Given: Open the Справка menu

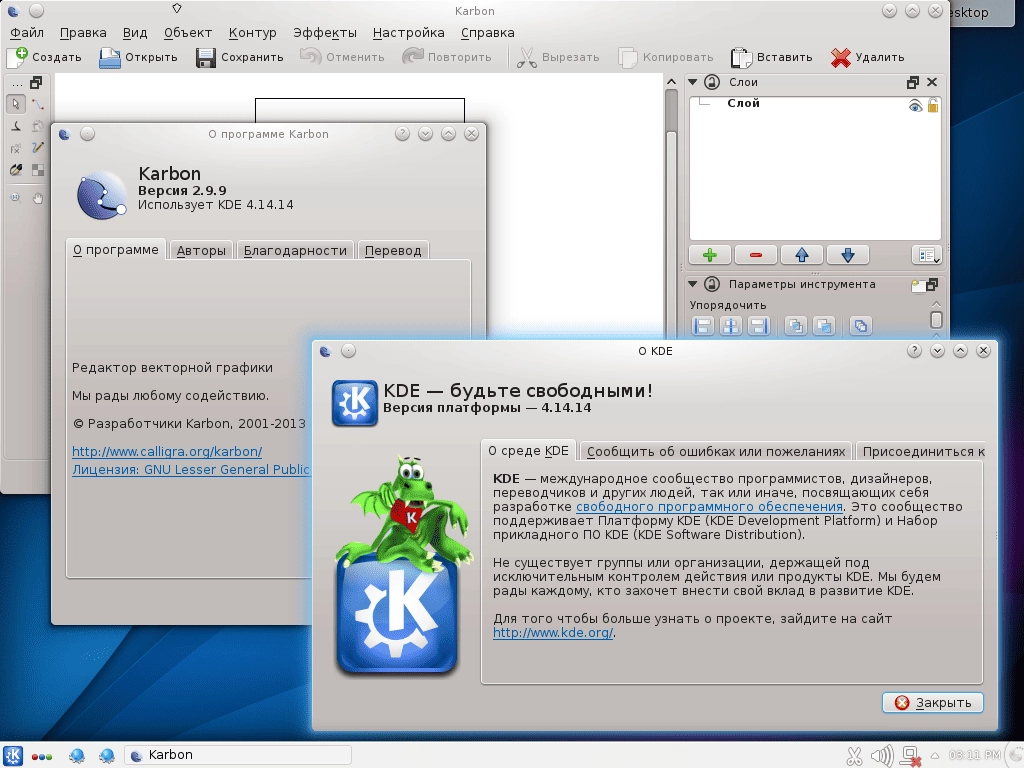Looking at the screenshot, I should [488, 33].
